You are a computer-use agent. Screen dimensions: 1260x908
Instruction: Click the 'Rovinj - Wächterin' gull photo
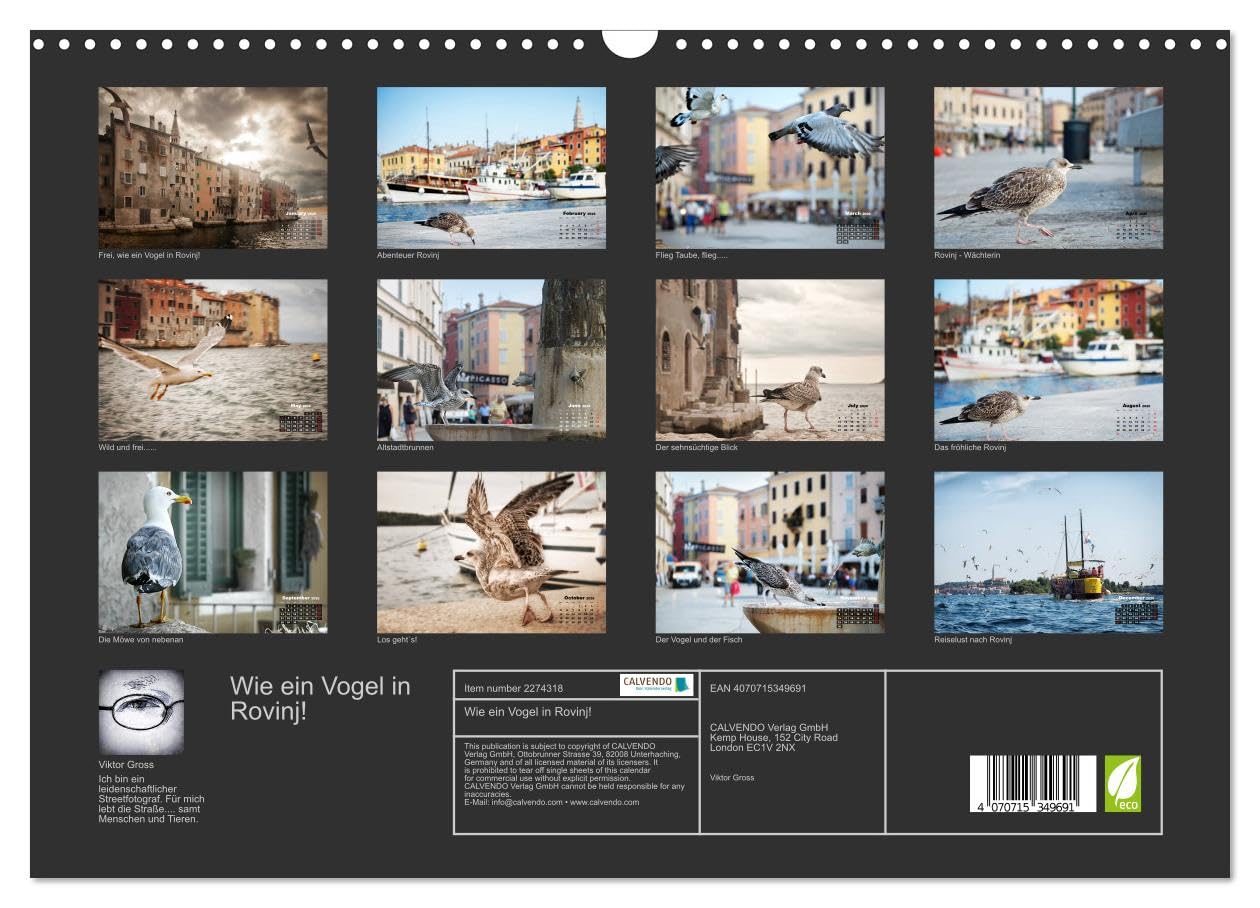(x=1048, y=168)
